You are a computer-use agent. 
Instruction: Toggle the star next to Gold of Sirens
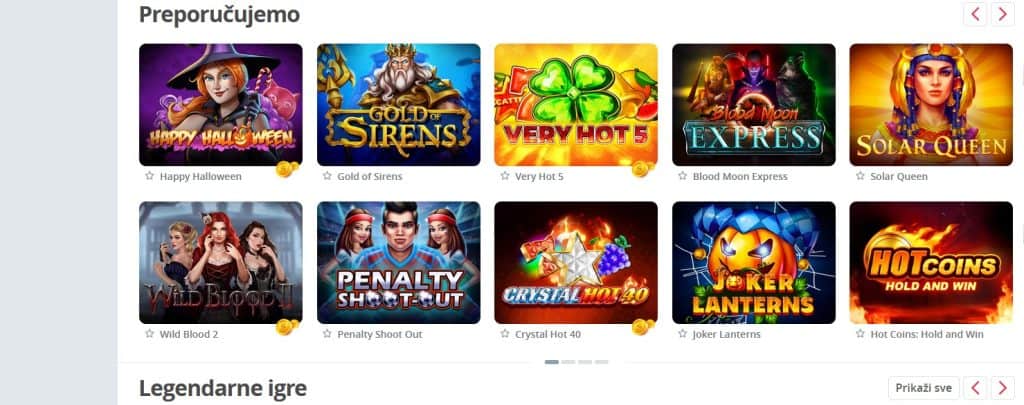click(327, 176)
